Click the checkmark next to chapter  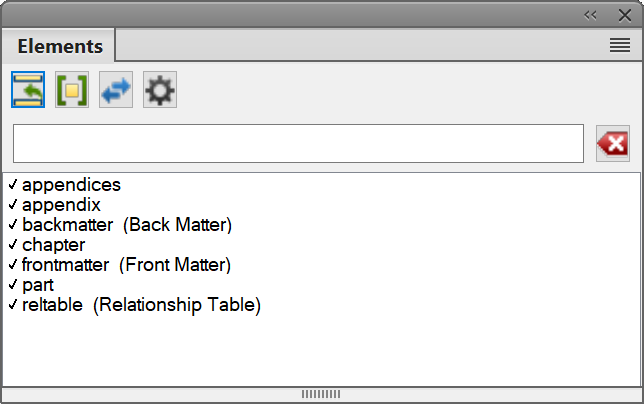coord(13,245)
